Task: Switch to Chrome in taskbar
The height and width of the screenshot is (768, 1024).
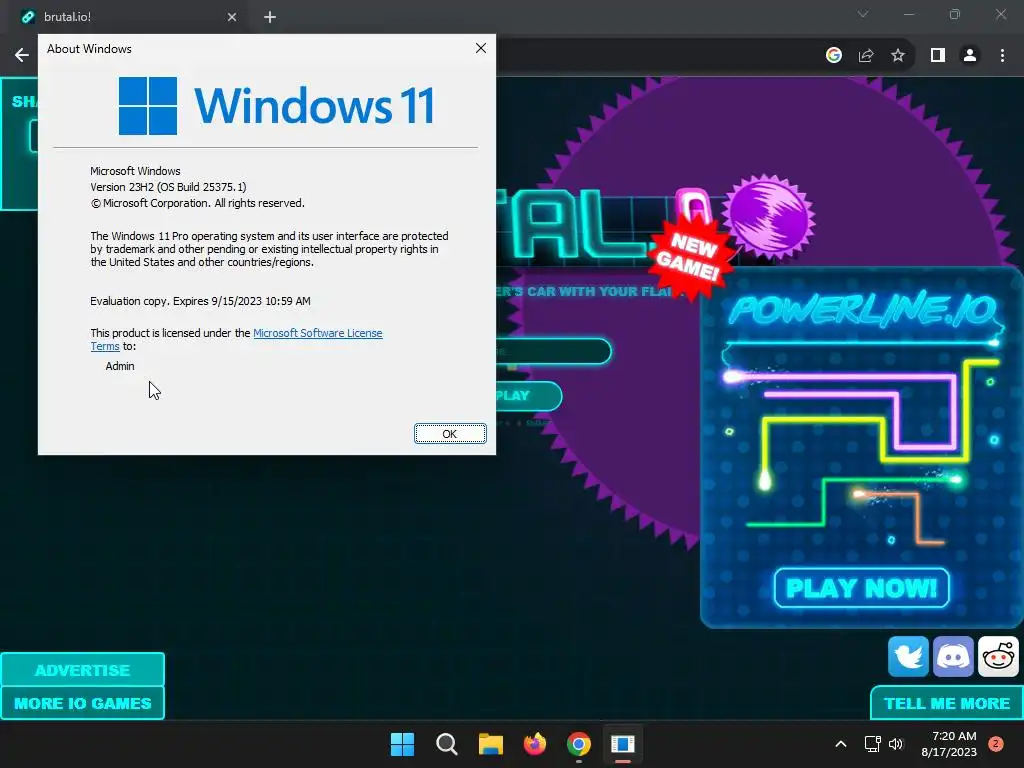Action: (x=579, y=744)
